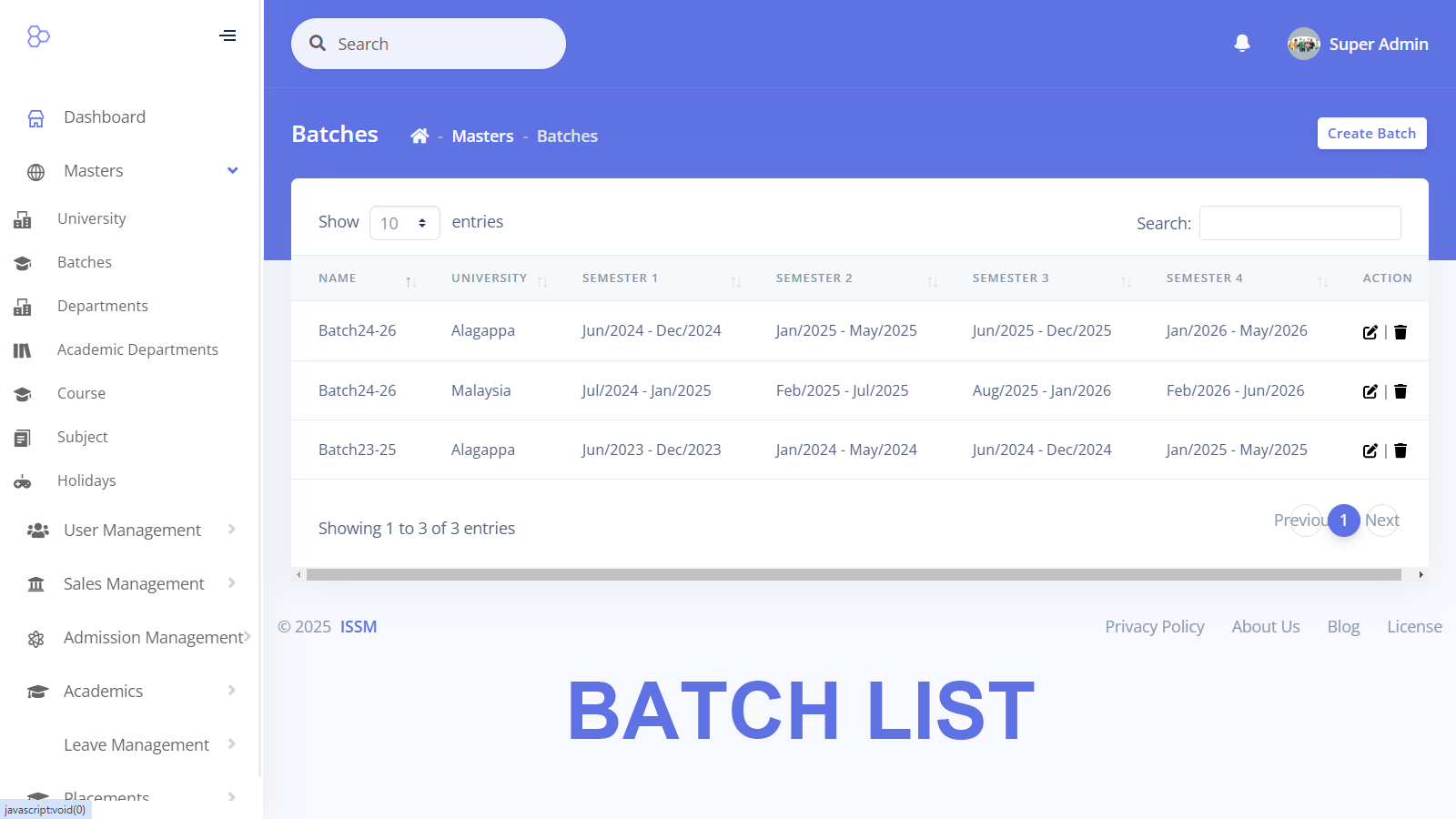The width and height of the screenshot is (1456, 819).
Task: Open Departments in sidebar
Action: [x=102, y=306]
